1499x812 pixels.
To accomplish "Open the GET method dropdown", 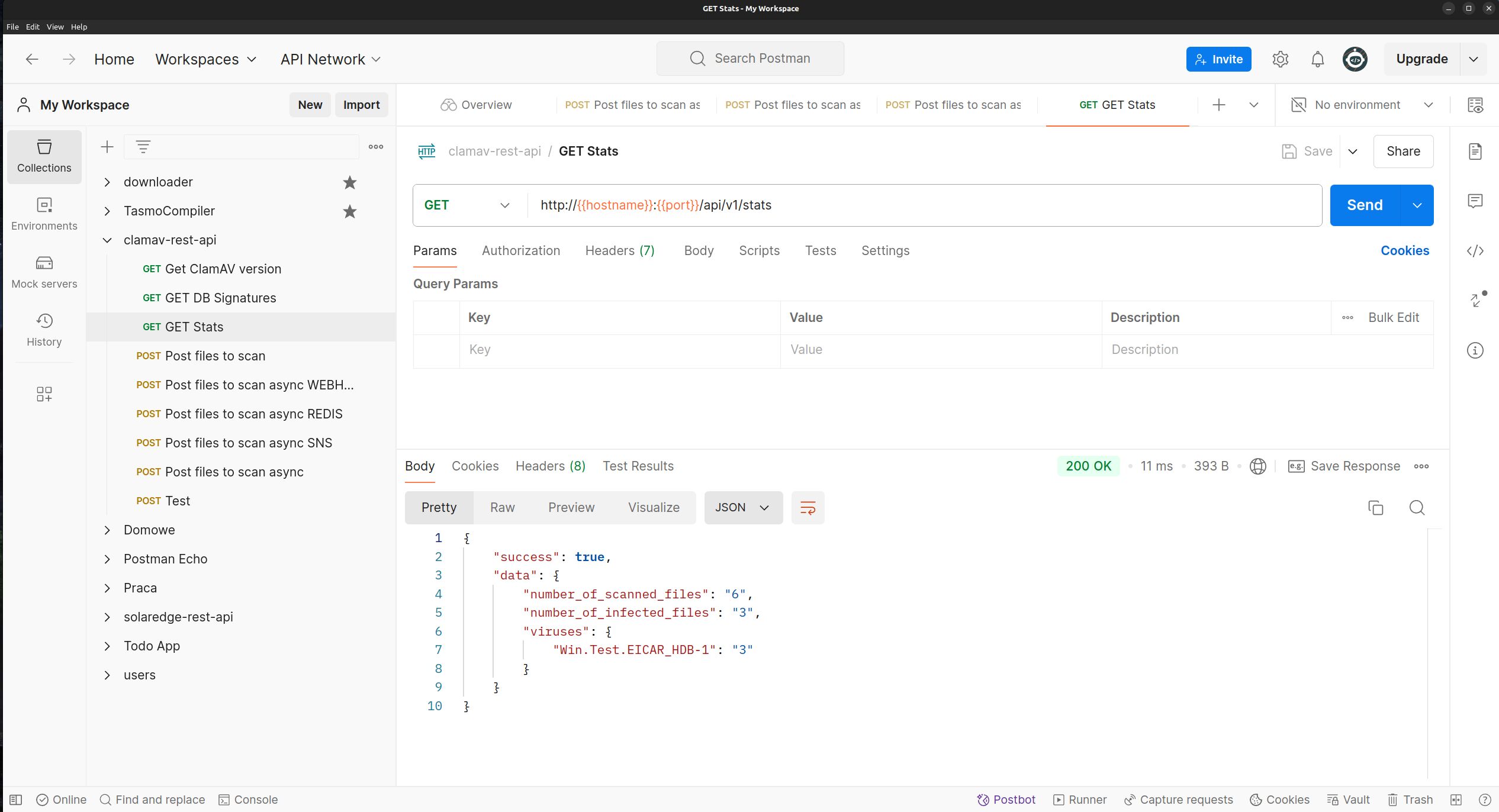I will click(x=467, y=205).
